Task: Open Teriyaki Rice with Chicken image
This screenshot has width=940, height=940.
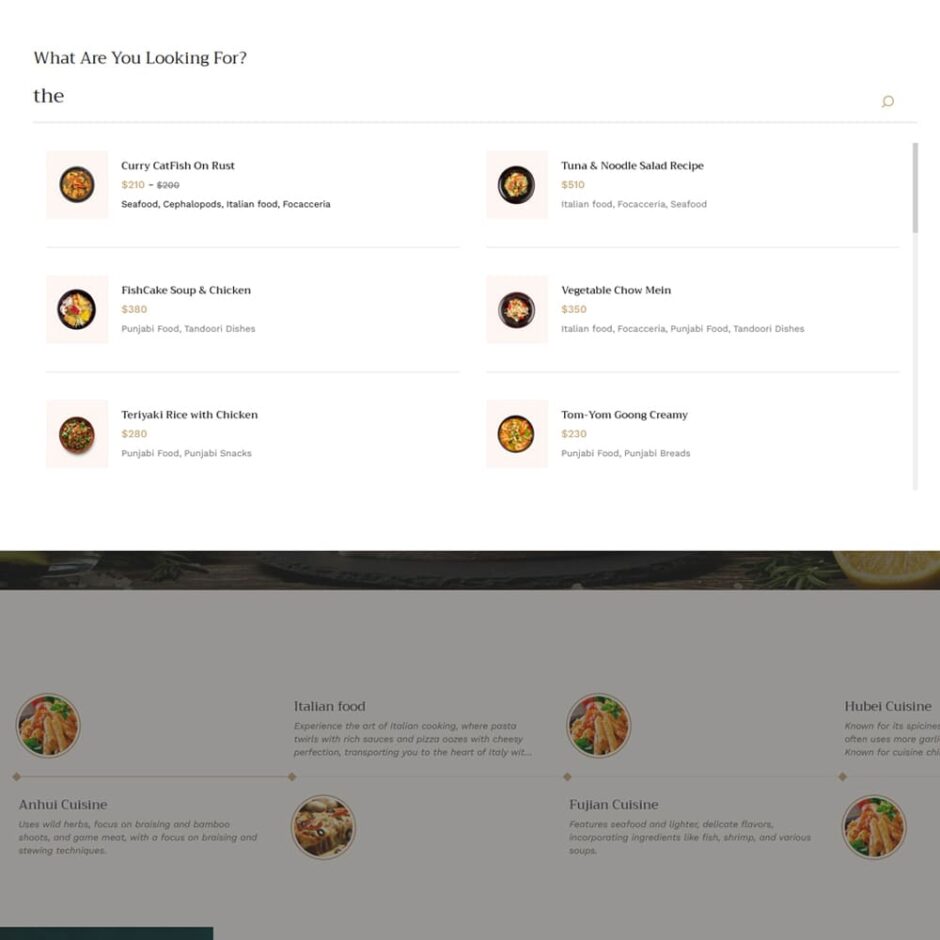Action: (77, 434)
